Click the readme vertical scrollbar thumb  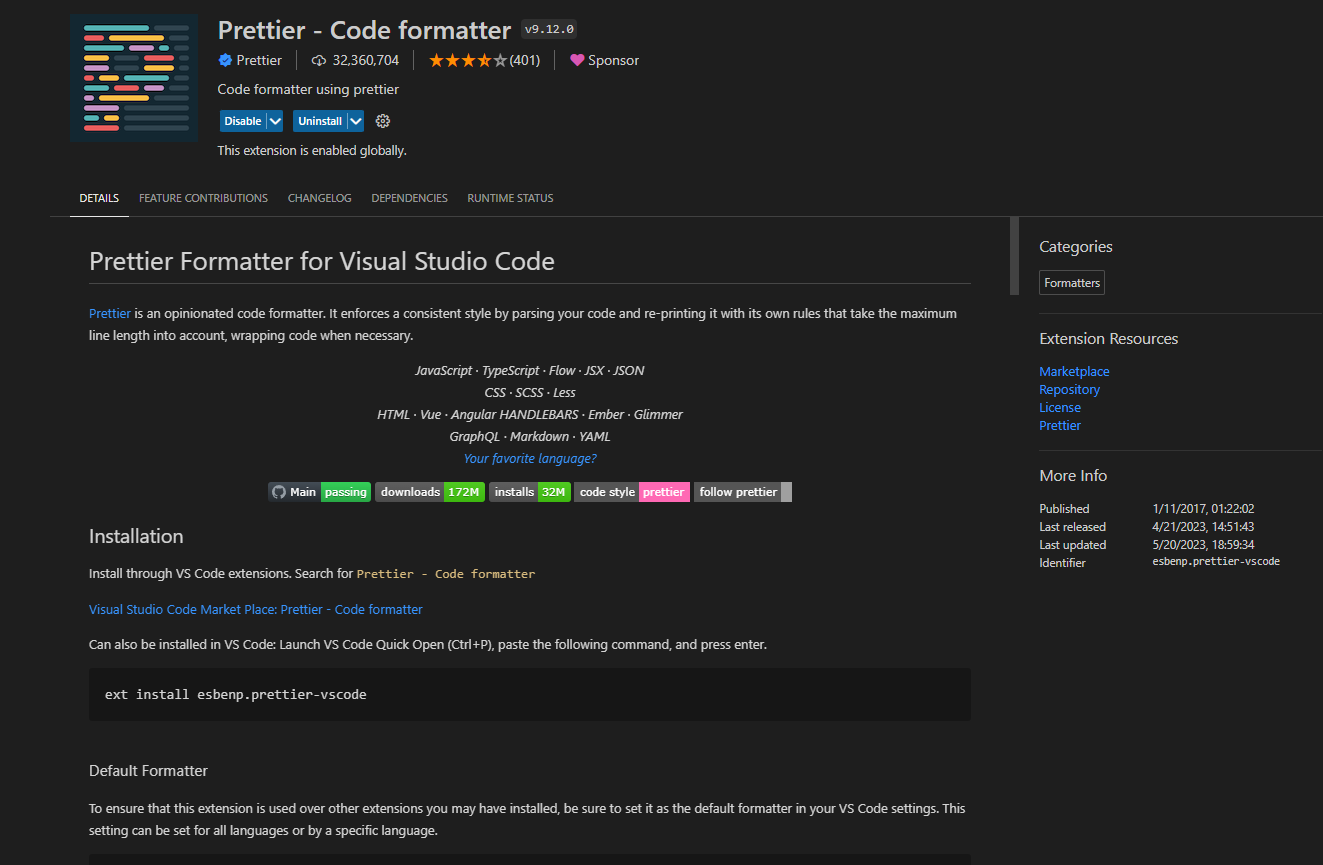pyautogui.click(x=1014, y=255)
